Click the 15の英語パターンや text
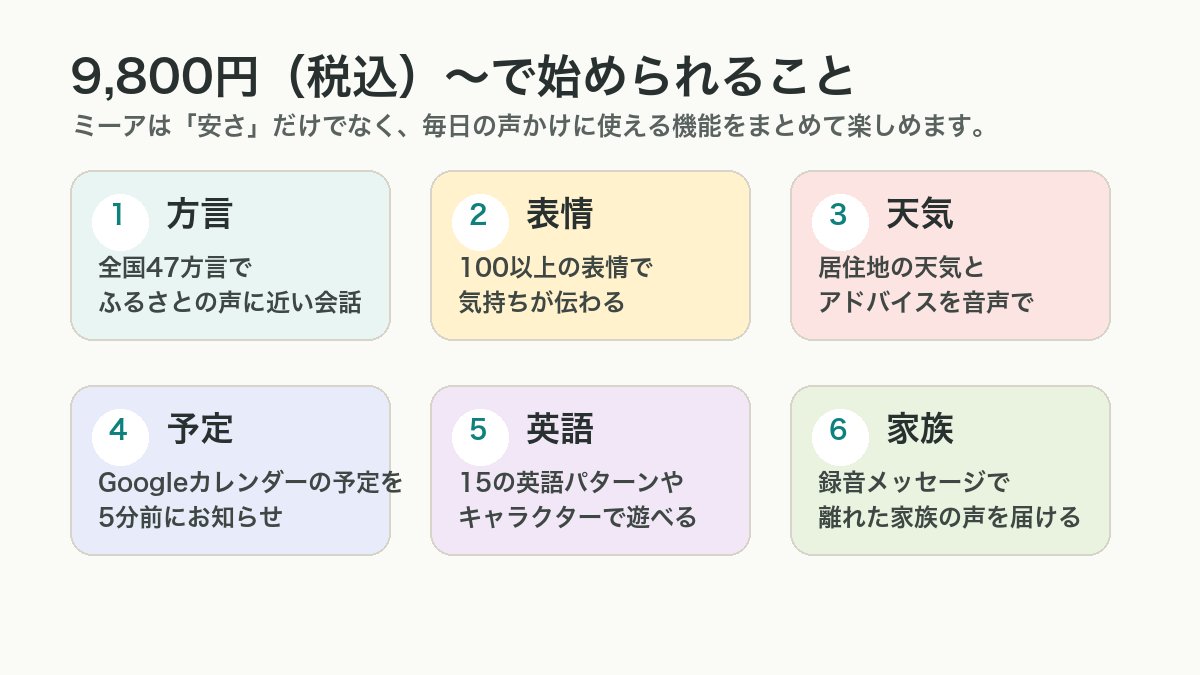This screenshot has width=1200, height=675. 571,483
